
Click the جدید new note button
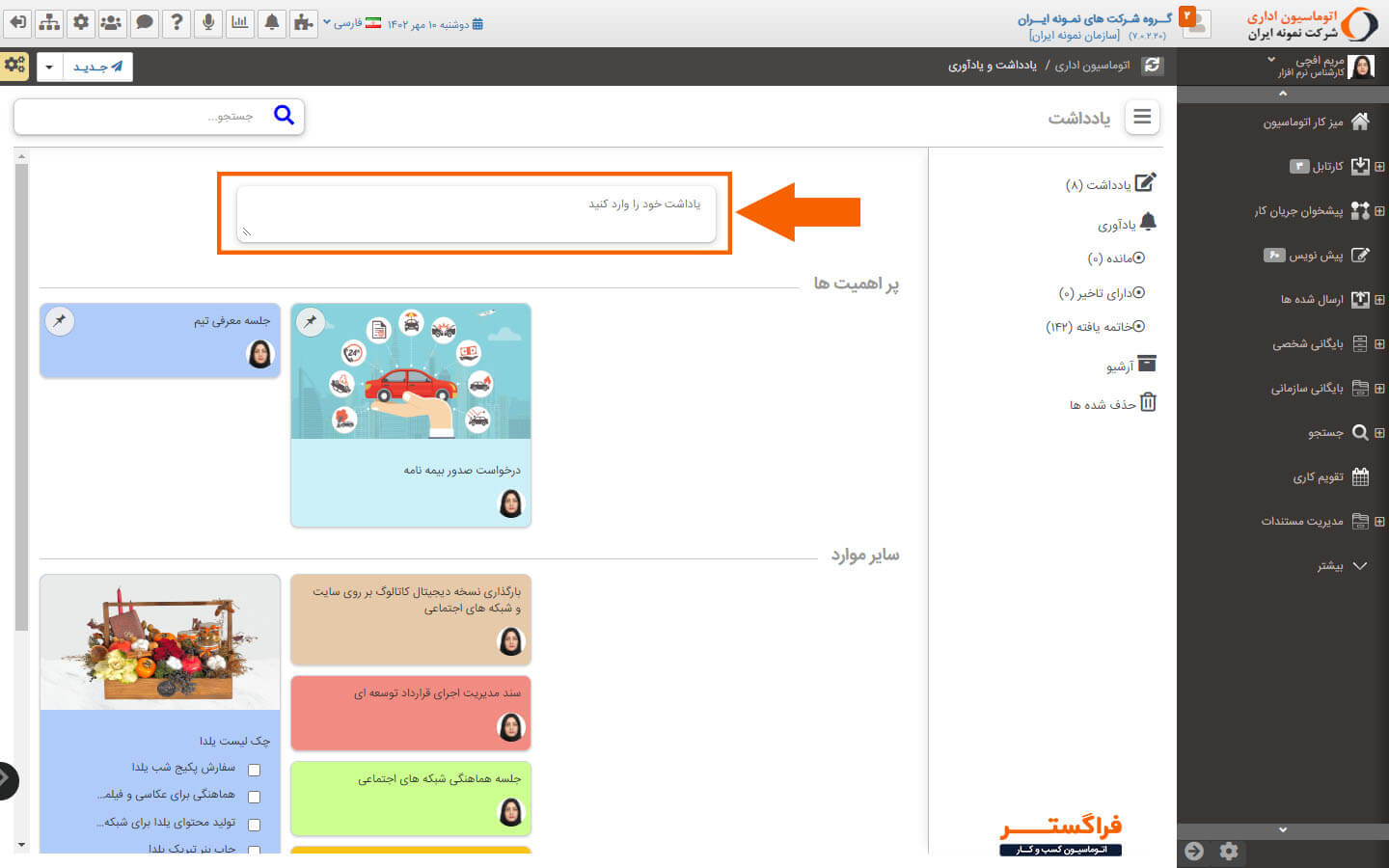(97, 67)
